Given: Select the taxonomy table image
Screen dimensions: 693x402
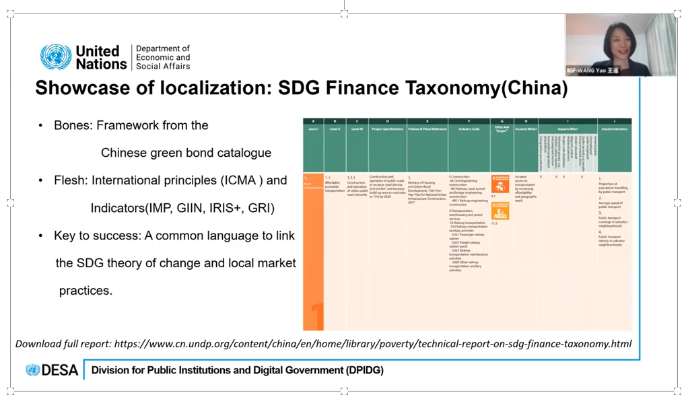Looking at the screenshot, I should pos(467,224).
